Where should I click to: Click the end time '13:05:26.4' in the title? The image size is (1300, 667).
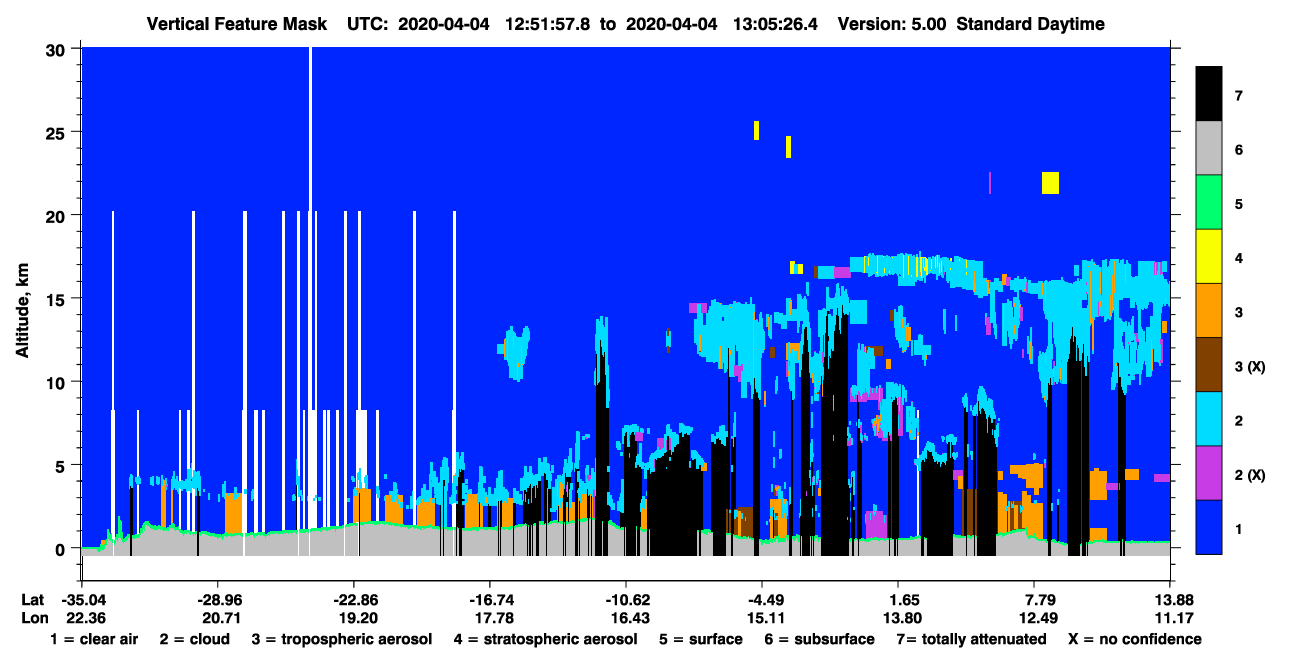click(775, 24)
